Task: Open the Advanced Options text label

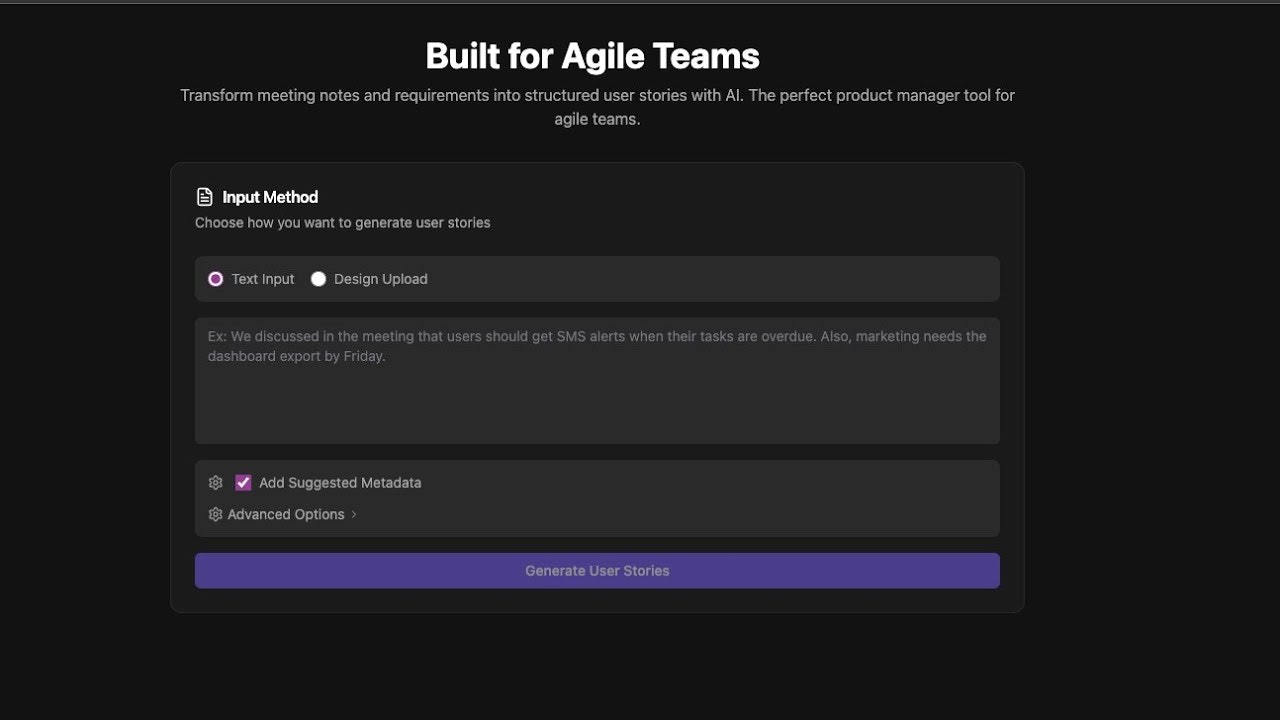Action: tap(286, 514)
